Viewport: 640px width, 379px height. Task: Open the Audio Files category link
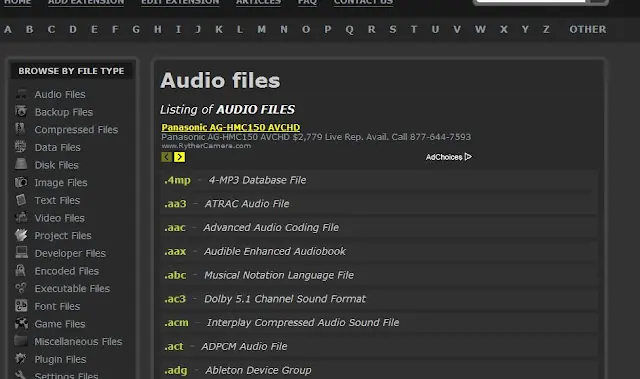[x=60, y=94]
